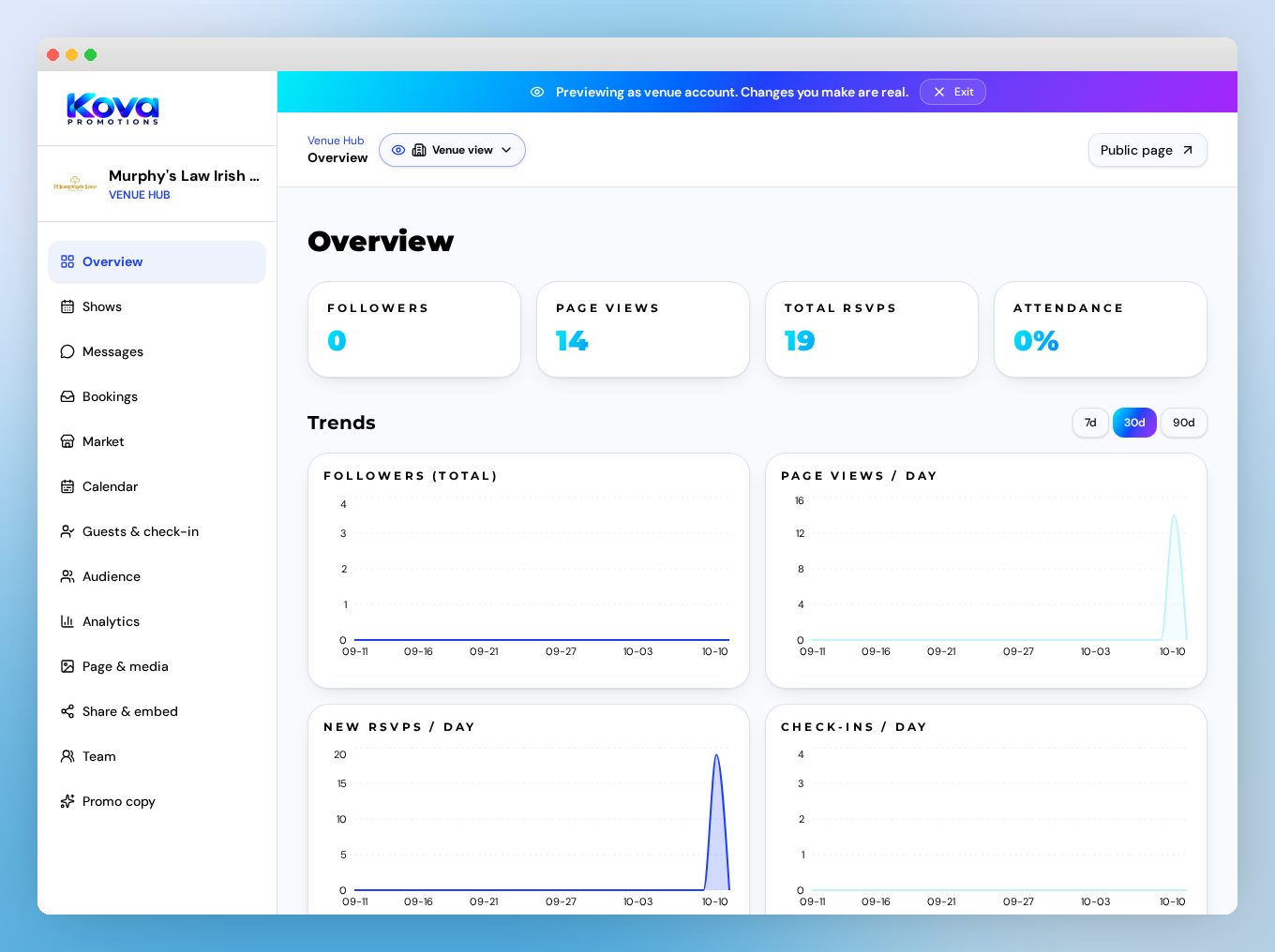This screenshot has width=1275, height=952.
Task: Click the Messages speech bubble icon
Action: [67, 351]
